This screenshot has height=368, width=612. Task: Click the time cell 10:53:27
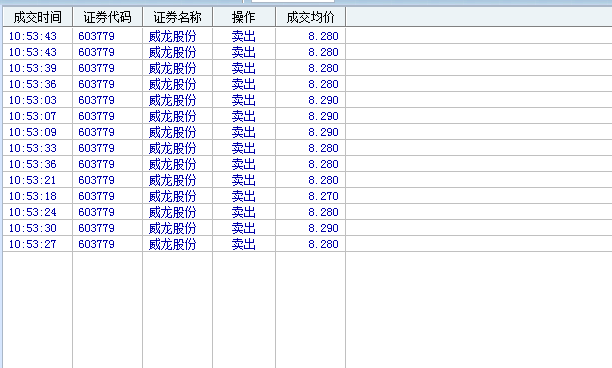[33, 244]
